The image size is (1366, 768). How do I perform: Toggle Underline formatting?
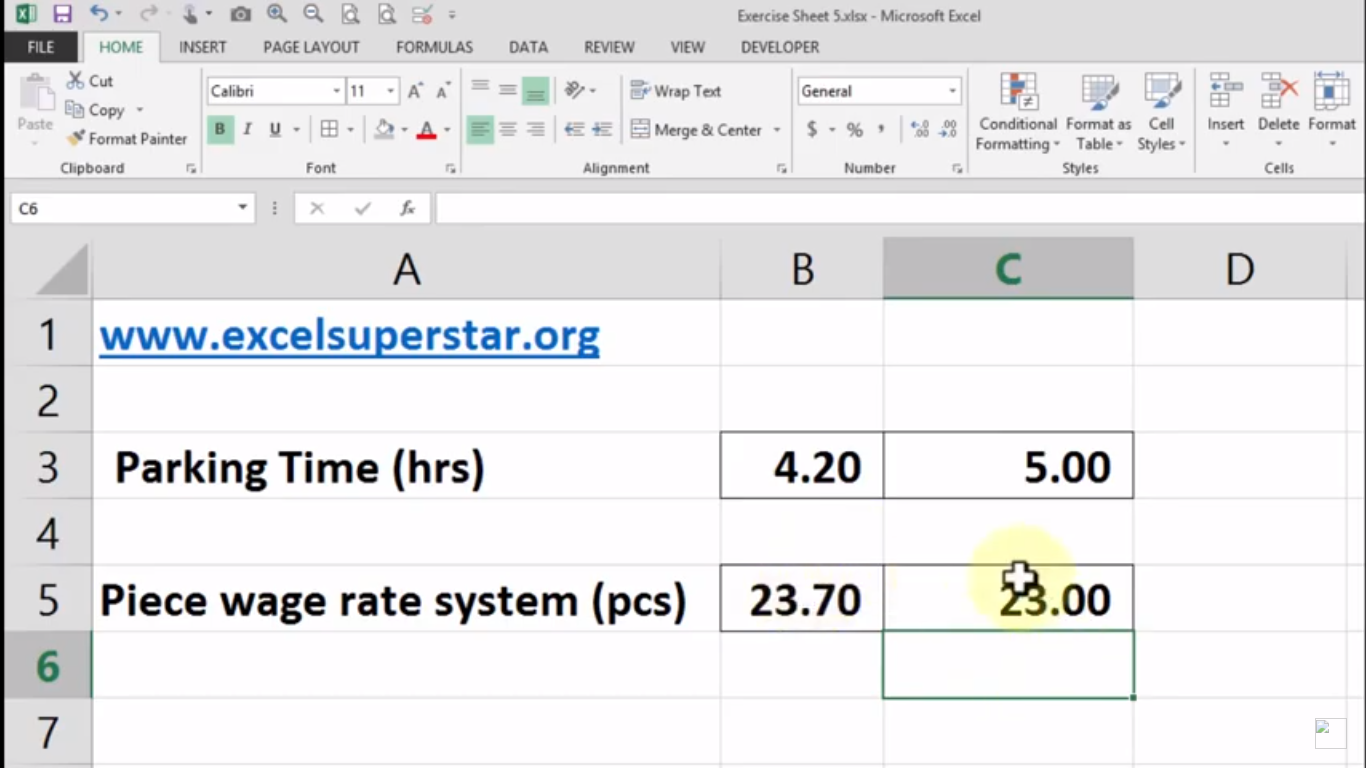275,129
